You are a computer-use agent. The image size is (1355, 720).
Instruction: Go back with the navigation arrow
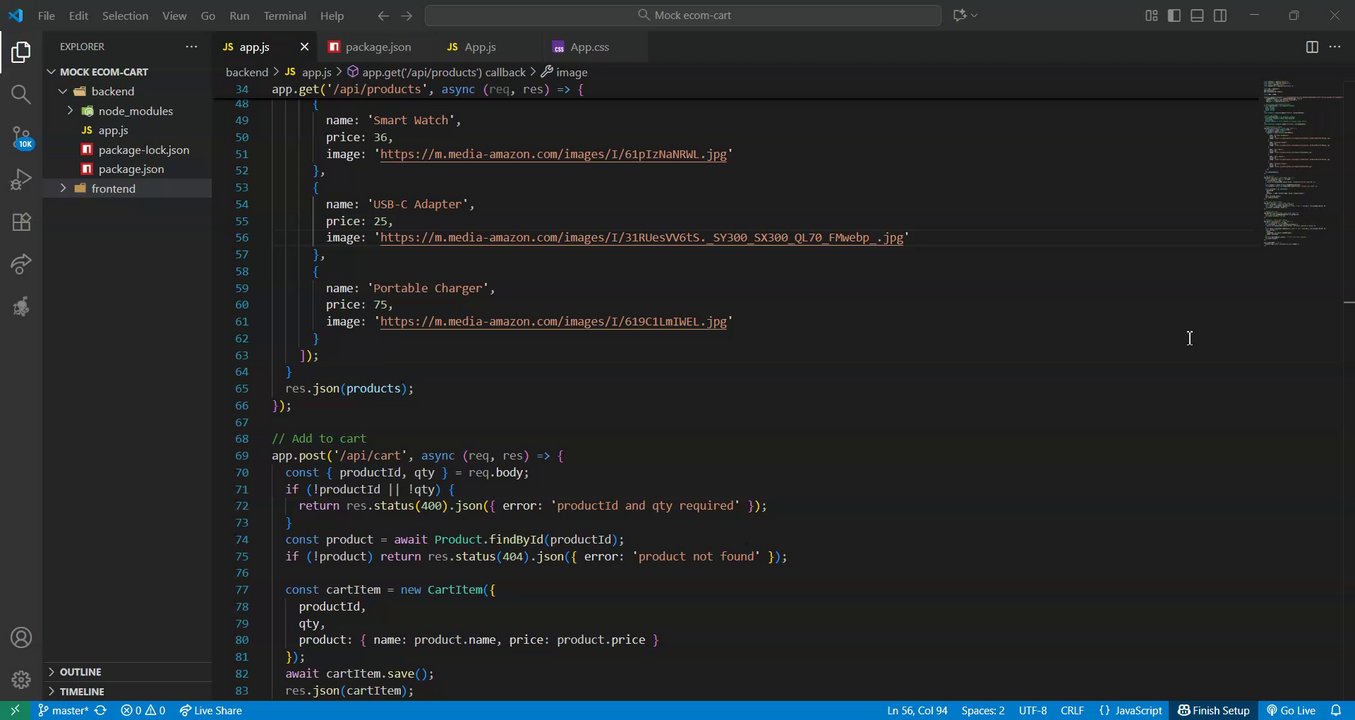point(383,16)
